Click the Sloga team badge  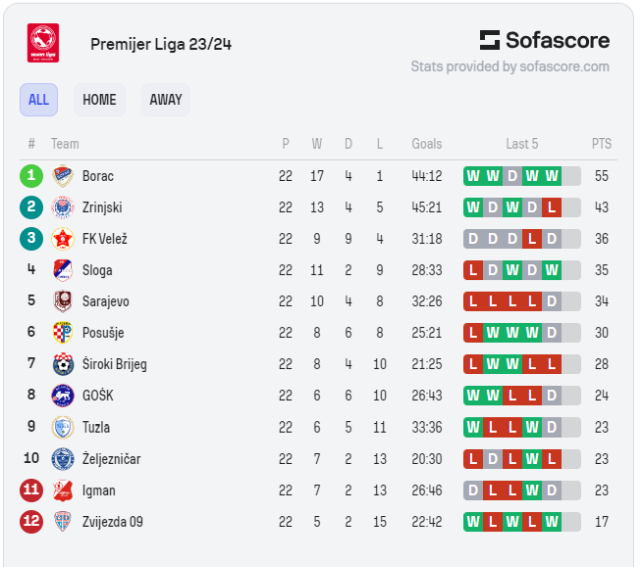(x=62, y=270)
